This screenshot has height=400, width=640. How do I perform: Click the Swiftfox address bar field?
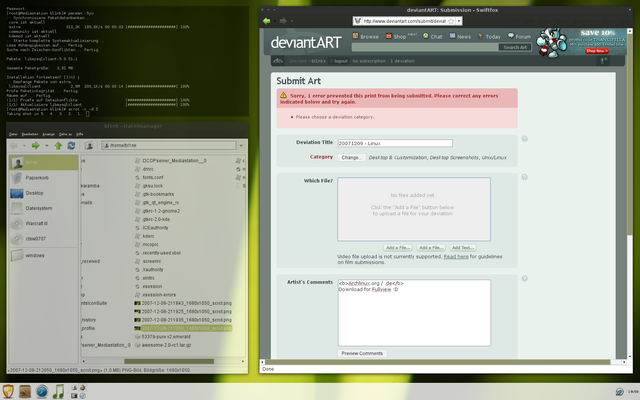[404, 21]
